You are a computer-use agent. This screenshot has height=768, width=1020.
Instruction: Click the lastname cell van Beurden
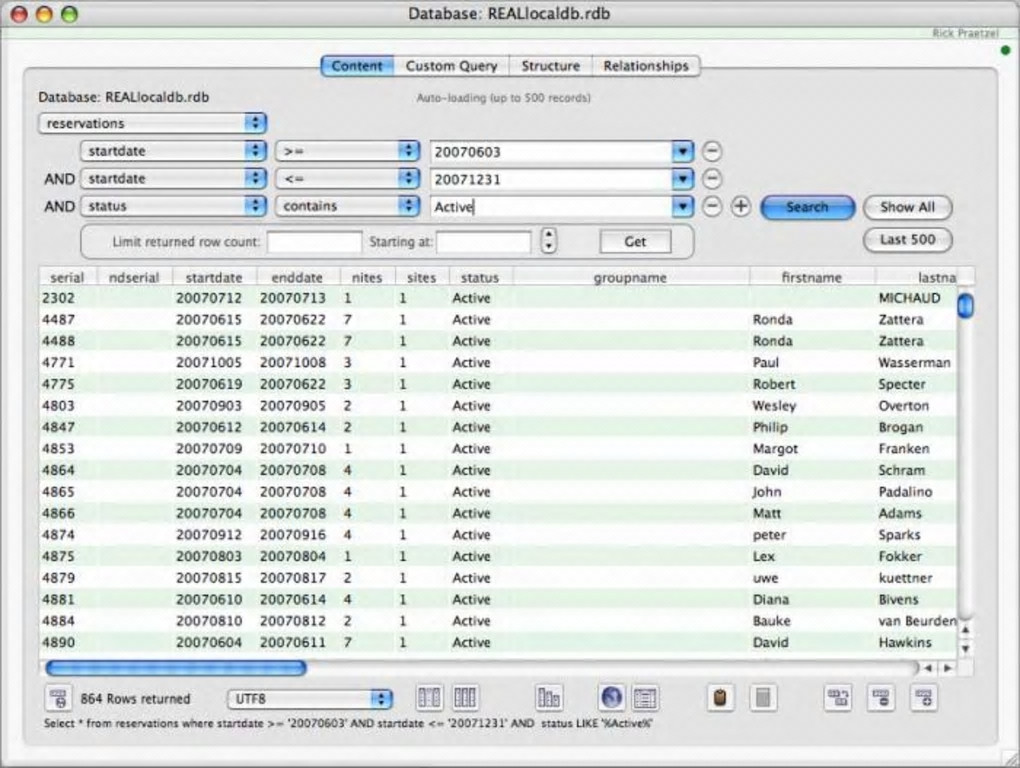click(917, 621)
